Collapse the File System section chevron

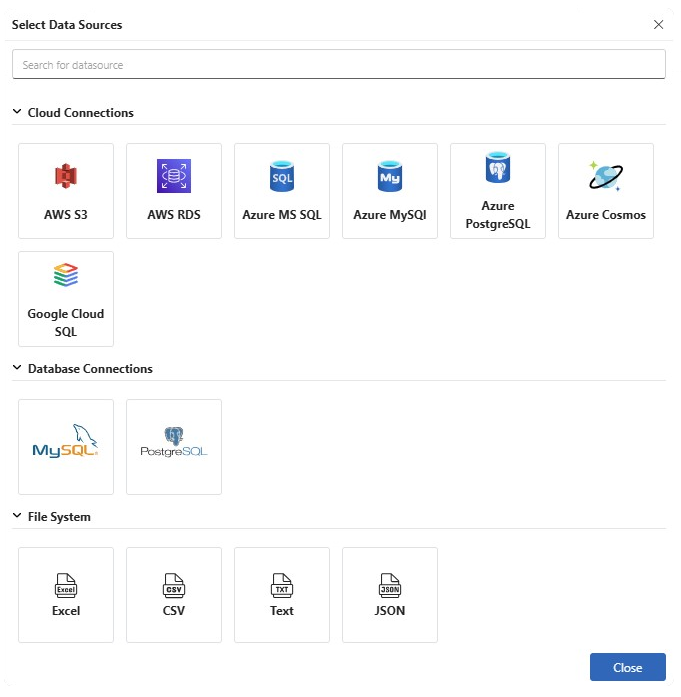click(x=17, y=517)
